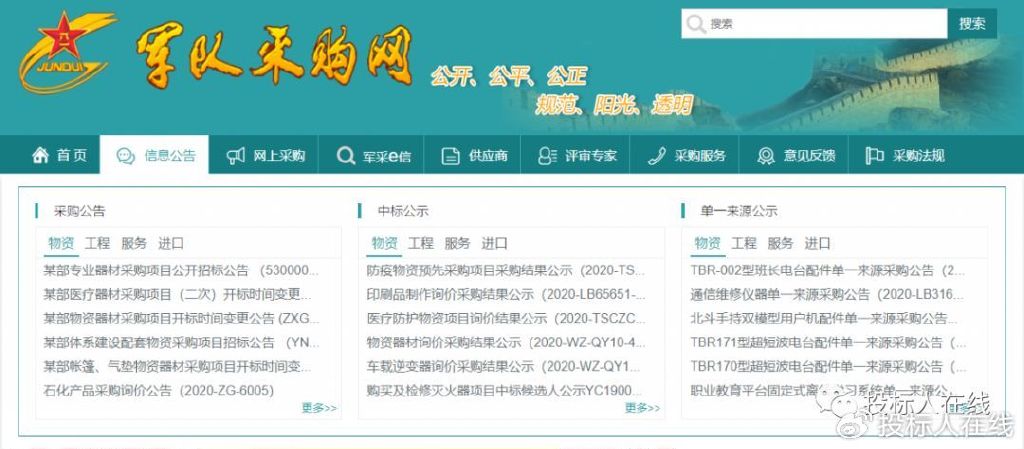1024x449 pixels.
Task: Open 车载逆变器询价采购结果公示 link
Action: [504, 367]
